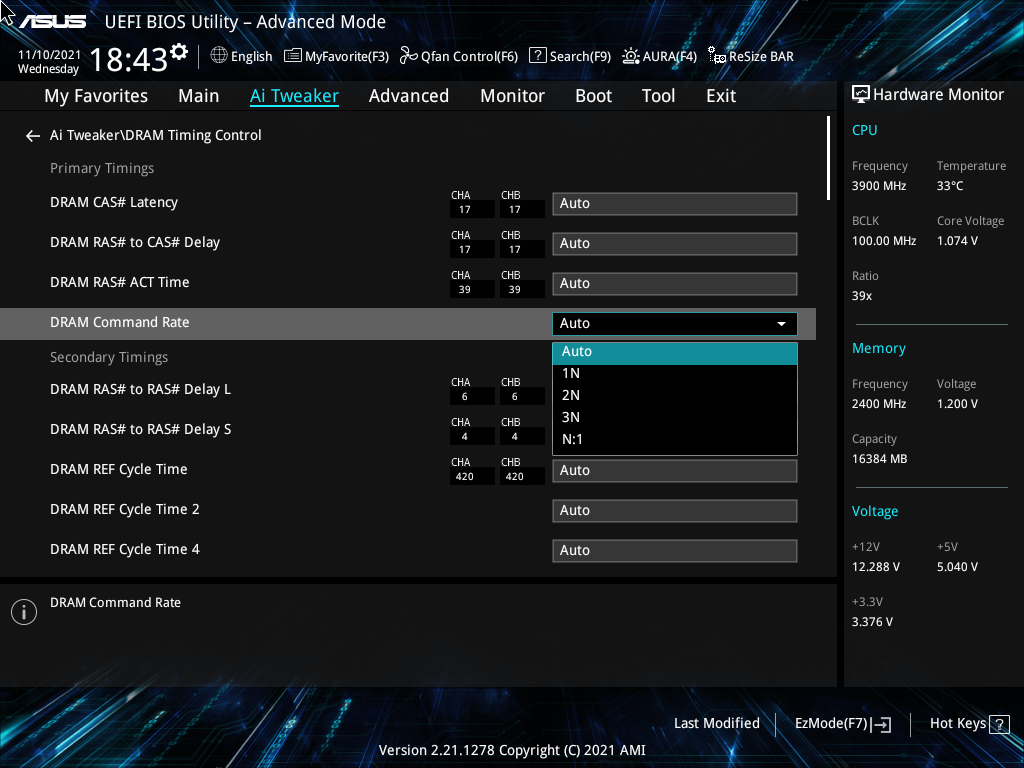Screen dimensions: 1024x768
Task: Click the Primary Timings heading
Action: point(102,168)
